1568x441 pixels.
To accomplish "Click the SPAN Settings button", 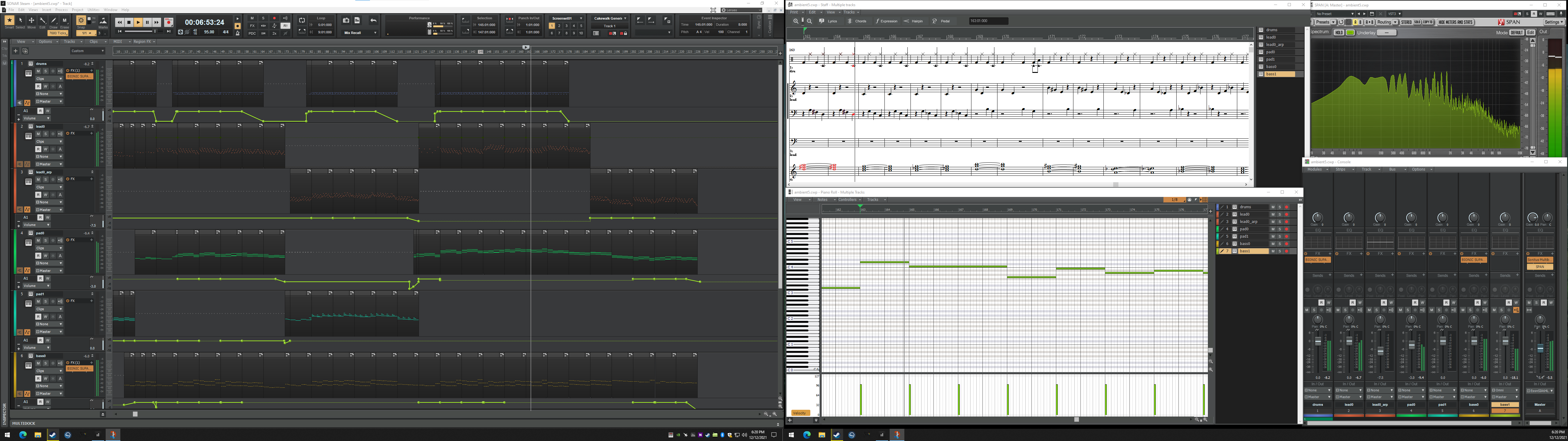I will coord(1553,22).
